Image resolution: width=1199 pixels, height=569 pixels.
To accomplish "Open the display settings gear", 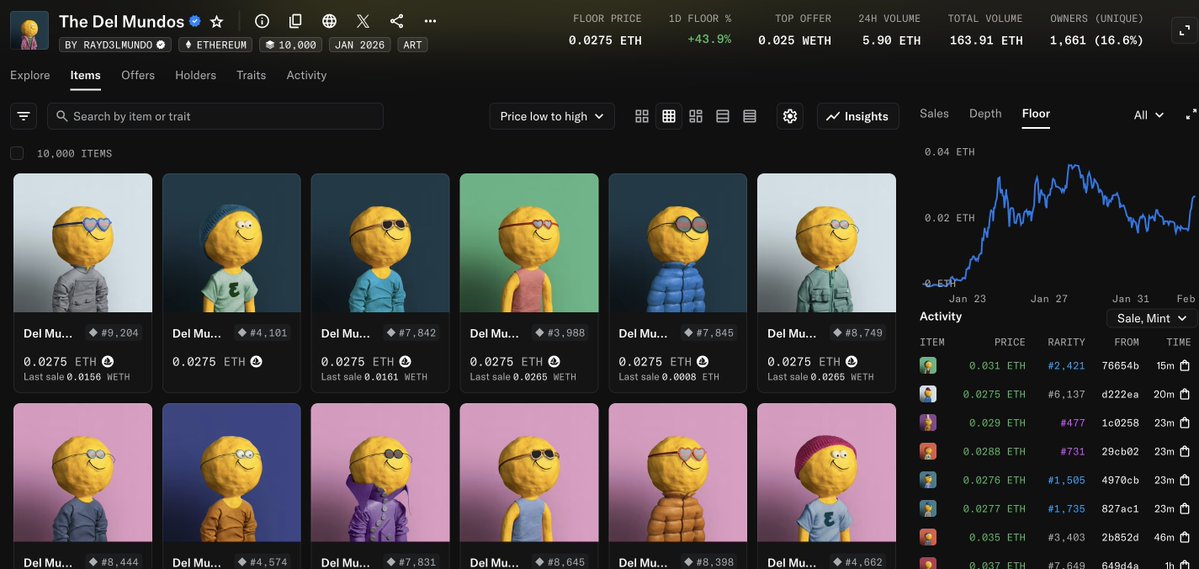I will (790, 116).
